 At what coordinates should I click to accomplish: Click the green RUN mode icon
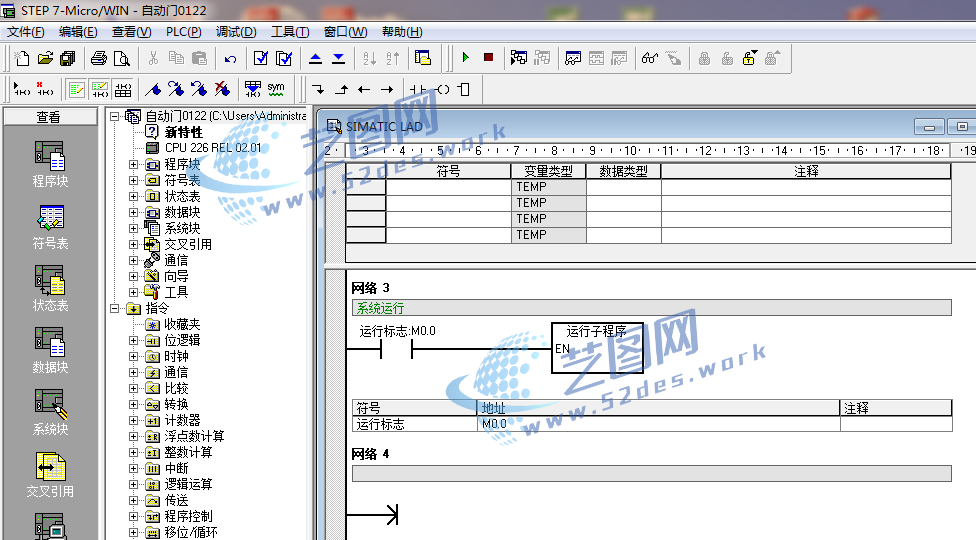click(466, 58)
